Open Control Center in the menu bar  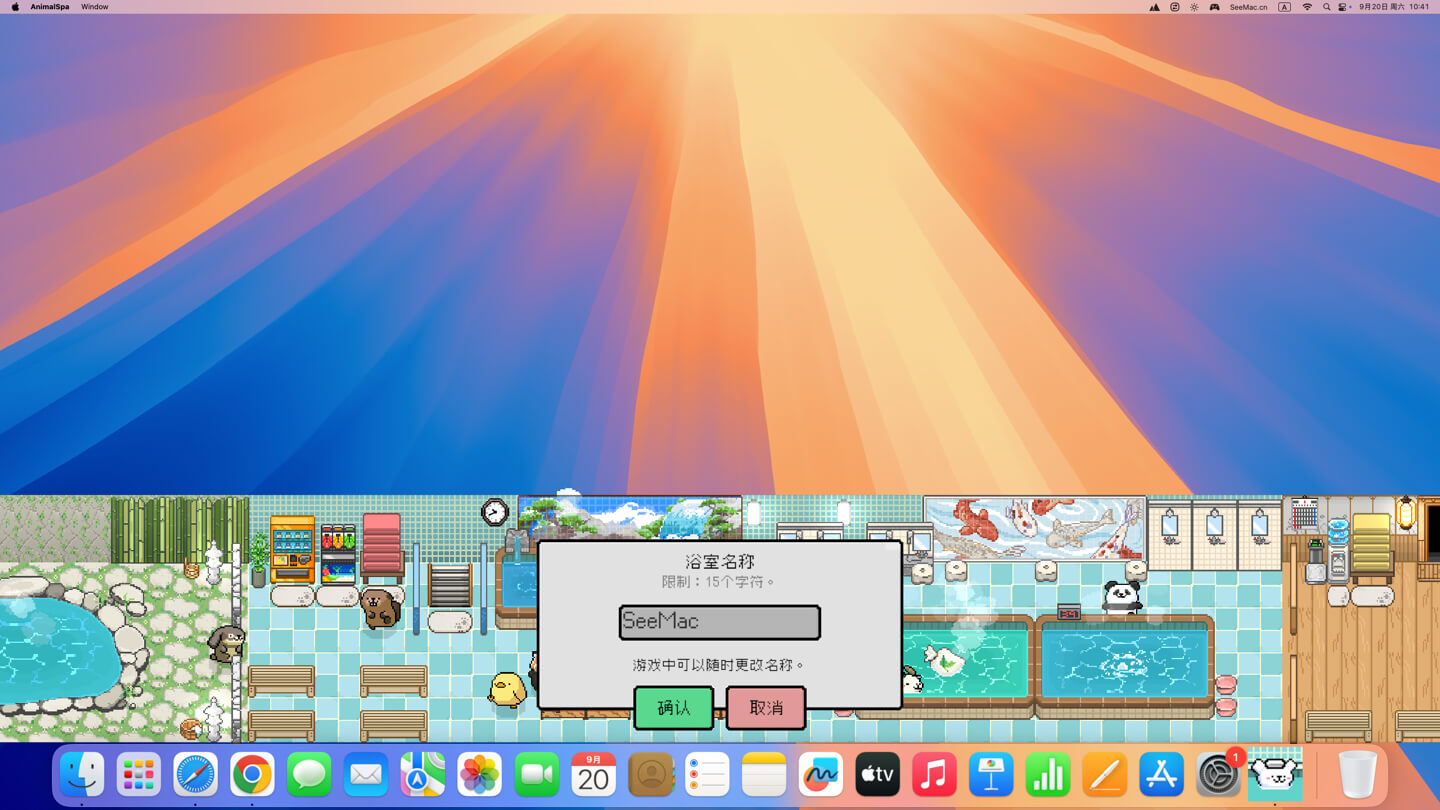[x=1343, y=7]
